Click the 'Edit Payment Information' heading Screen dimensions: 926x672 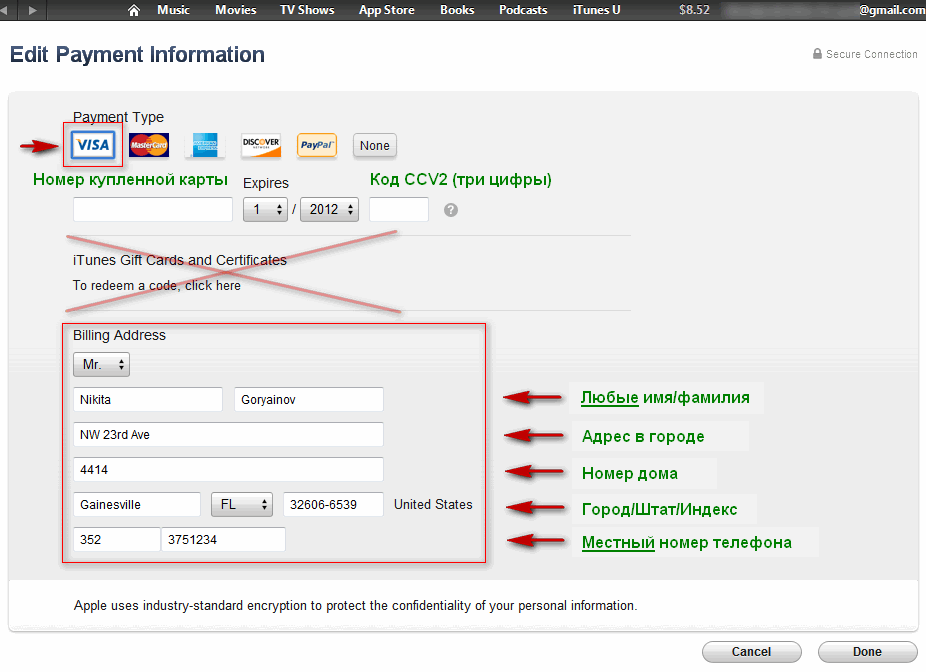[137, 54]
